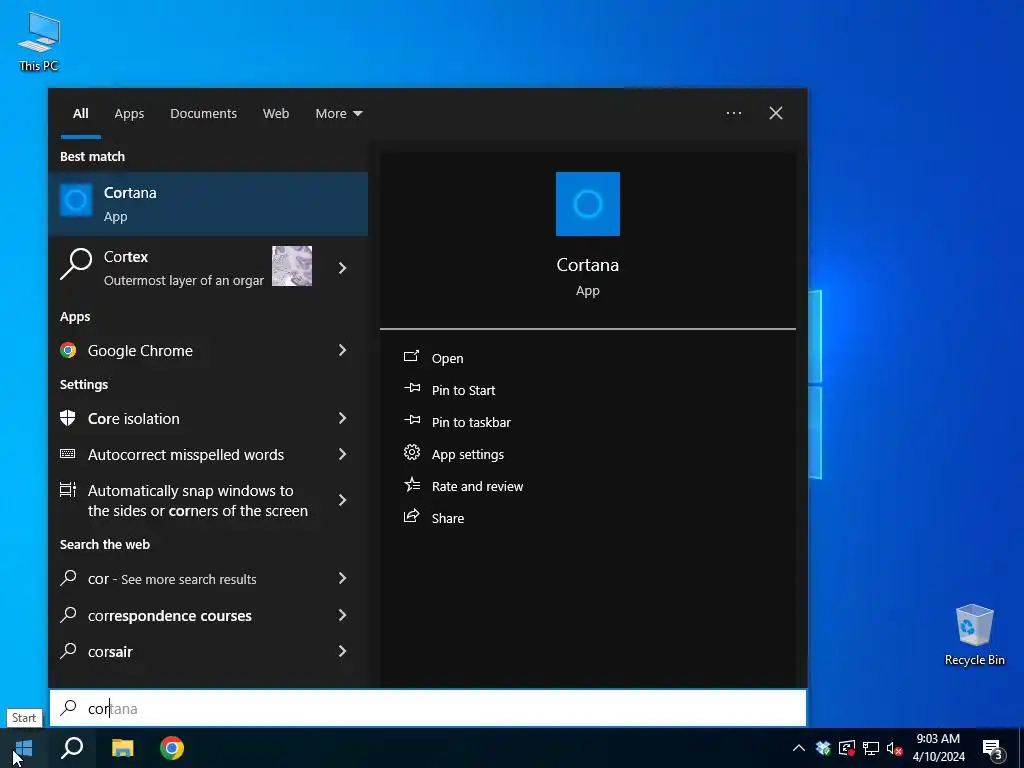Close the search panel with X

[x=776, y=113]
